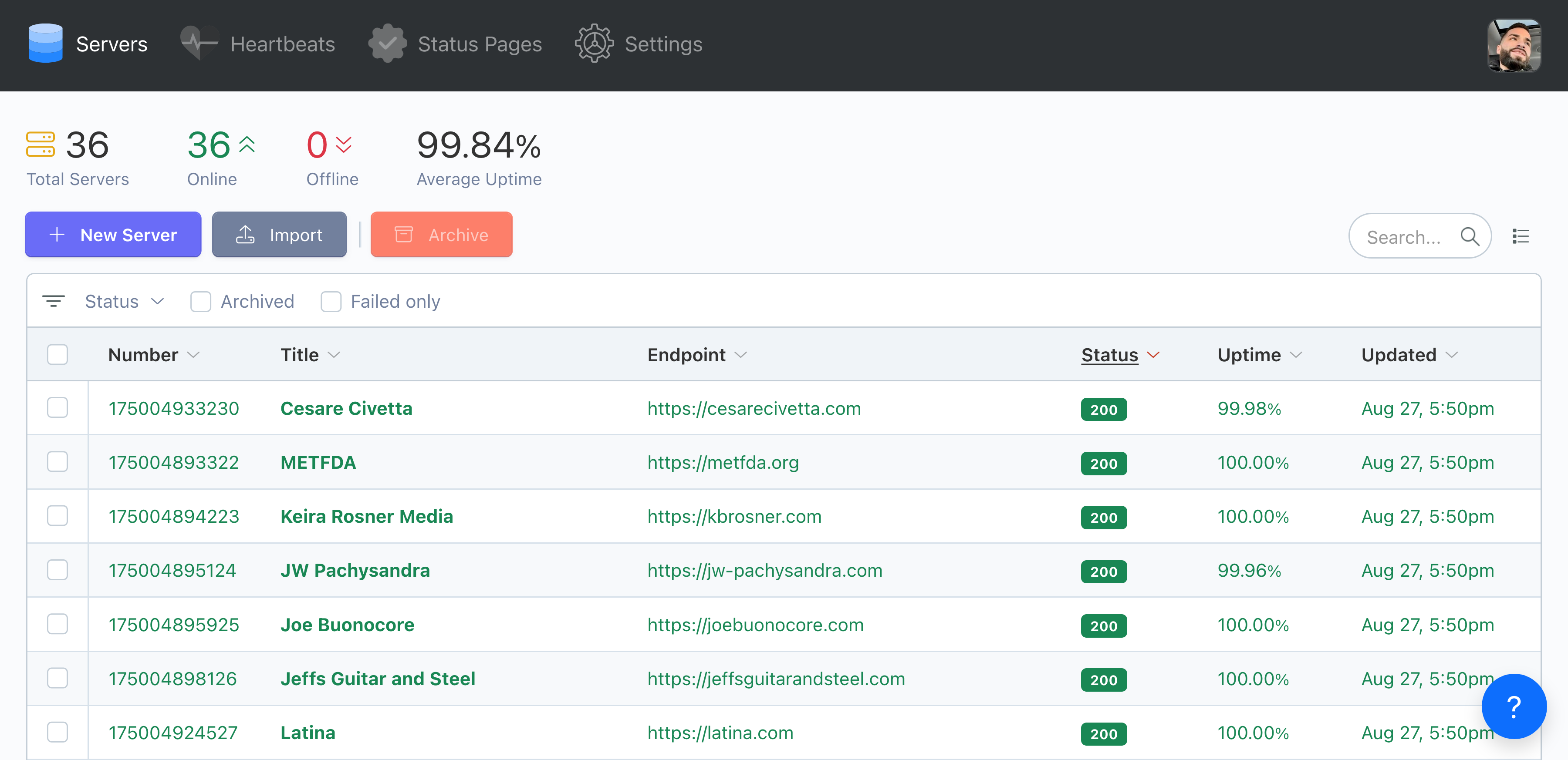The height and width of the screenshot is (760, 1568).
Task: Open the https://metfda.org endpoint link
Action: point(723,462)
